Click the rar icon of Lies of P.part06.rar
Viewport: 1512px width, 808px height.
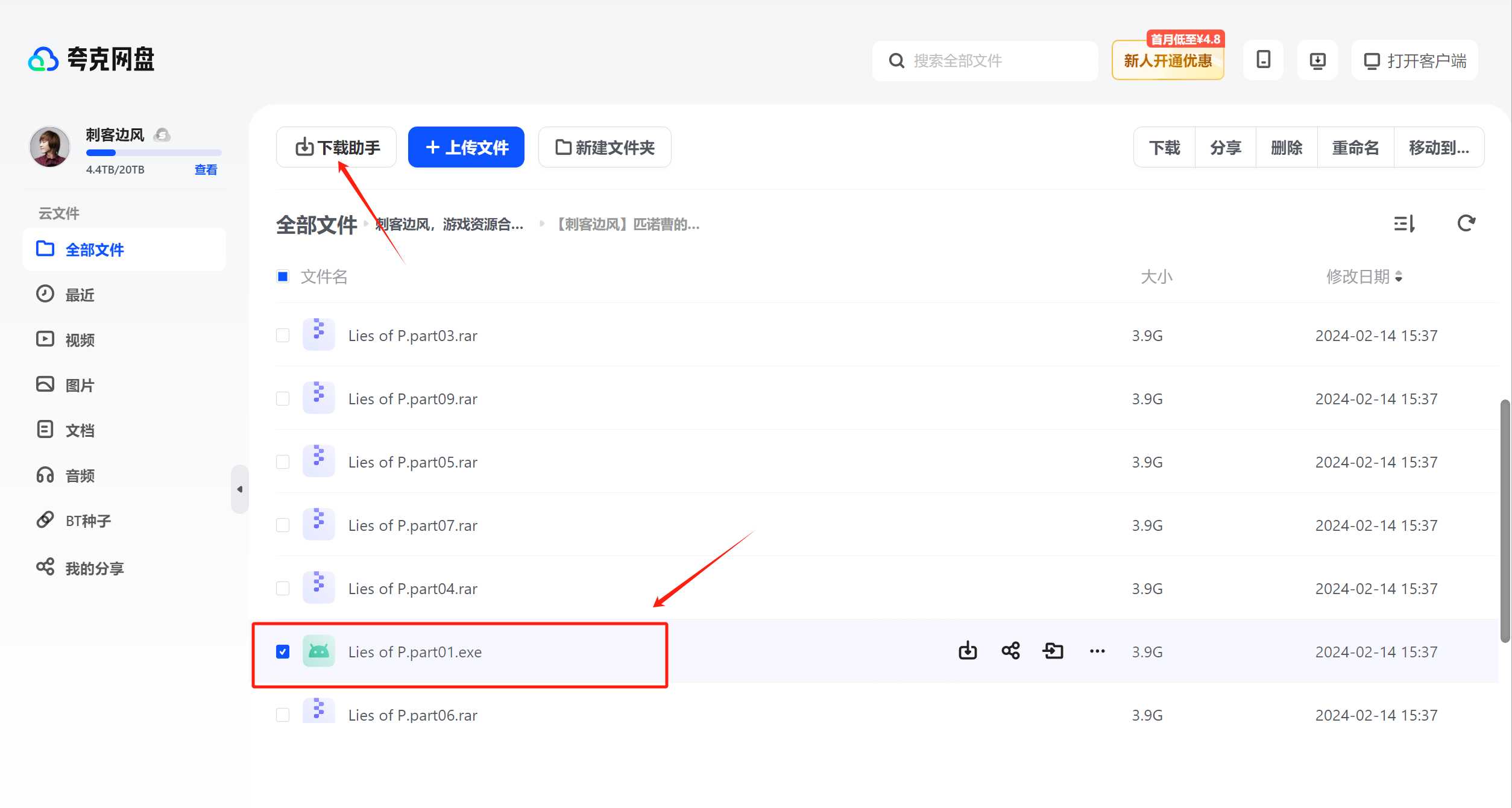point(318,711)
